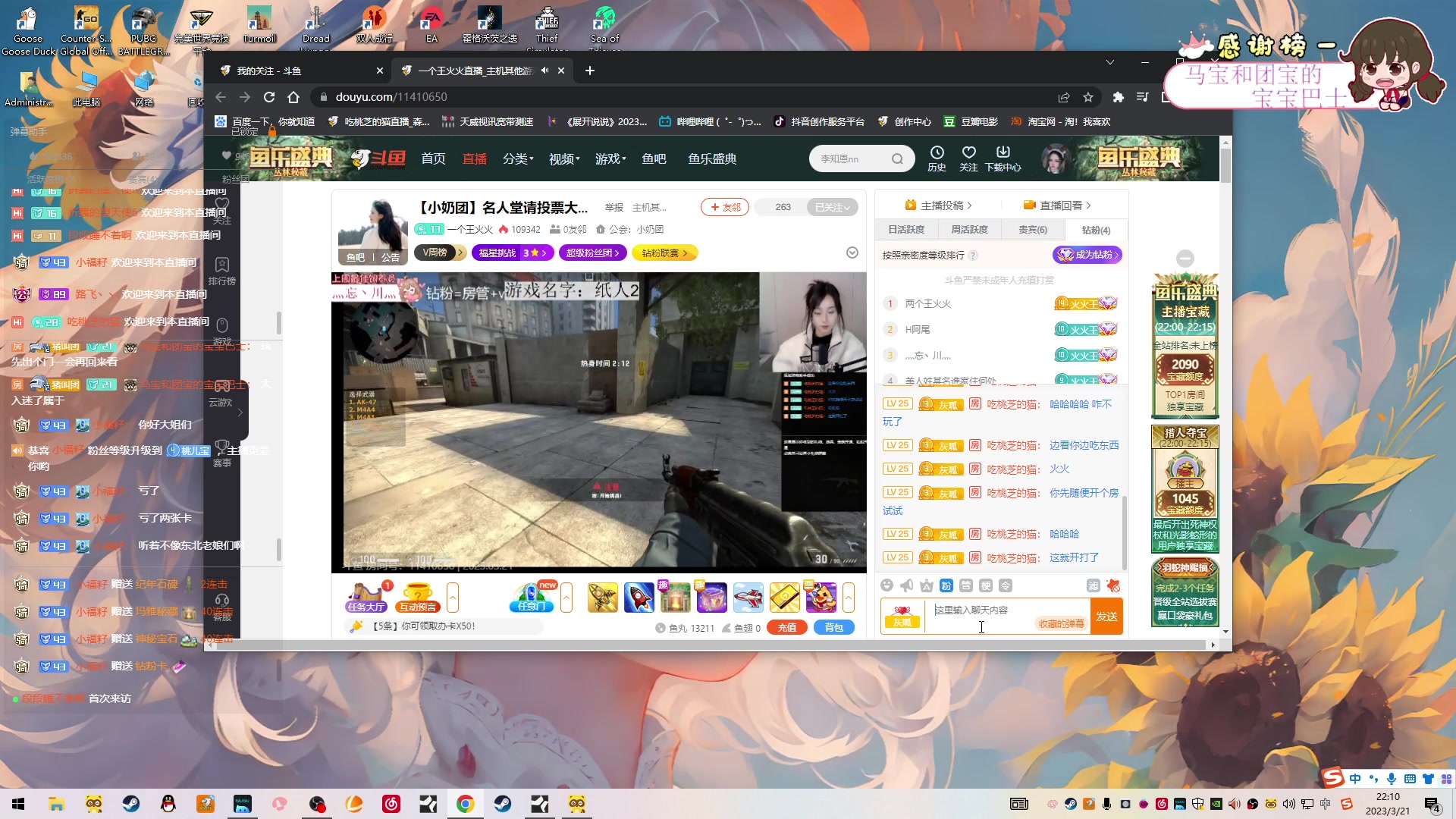Open the 福星挑战 challenge badge
The width and height of the screenshot is (1456, 819).
(x=513, y=253)
